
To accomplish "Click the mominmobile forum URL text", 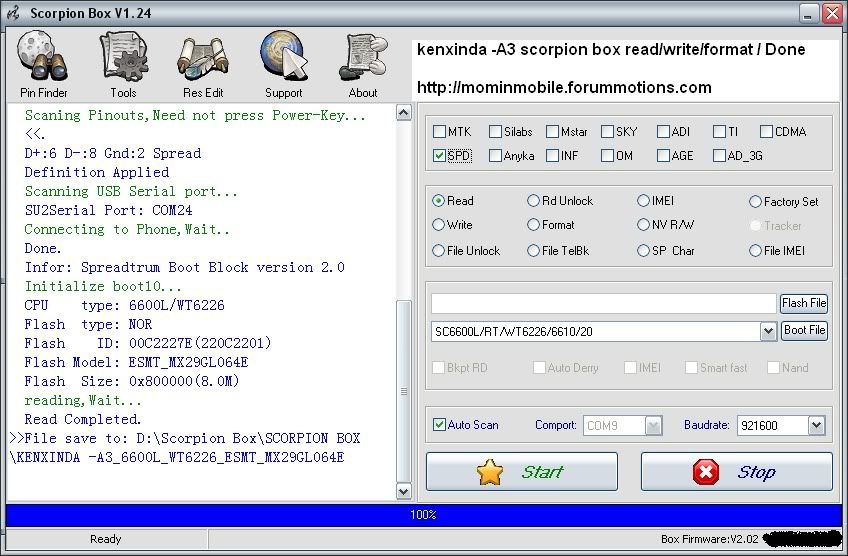I will tap(564, 88).
